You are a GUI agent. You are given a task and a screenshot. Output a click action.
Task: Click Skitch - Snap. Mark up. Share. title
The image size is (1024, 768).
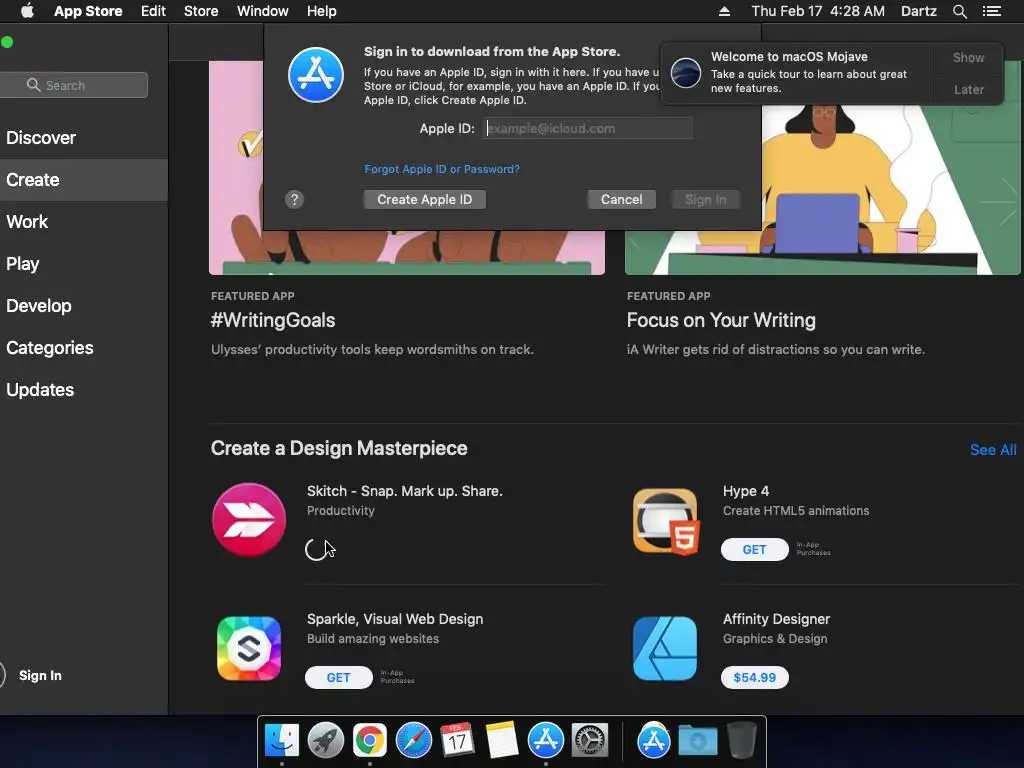pyautogui.click(x=404, y=491)
